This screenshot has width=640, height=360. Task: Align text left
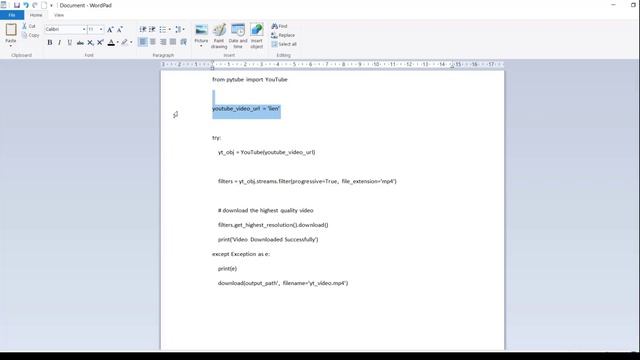pyautogui.click(x=143, y=42)
